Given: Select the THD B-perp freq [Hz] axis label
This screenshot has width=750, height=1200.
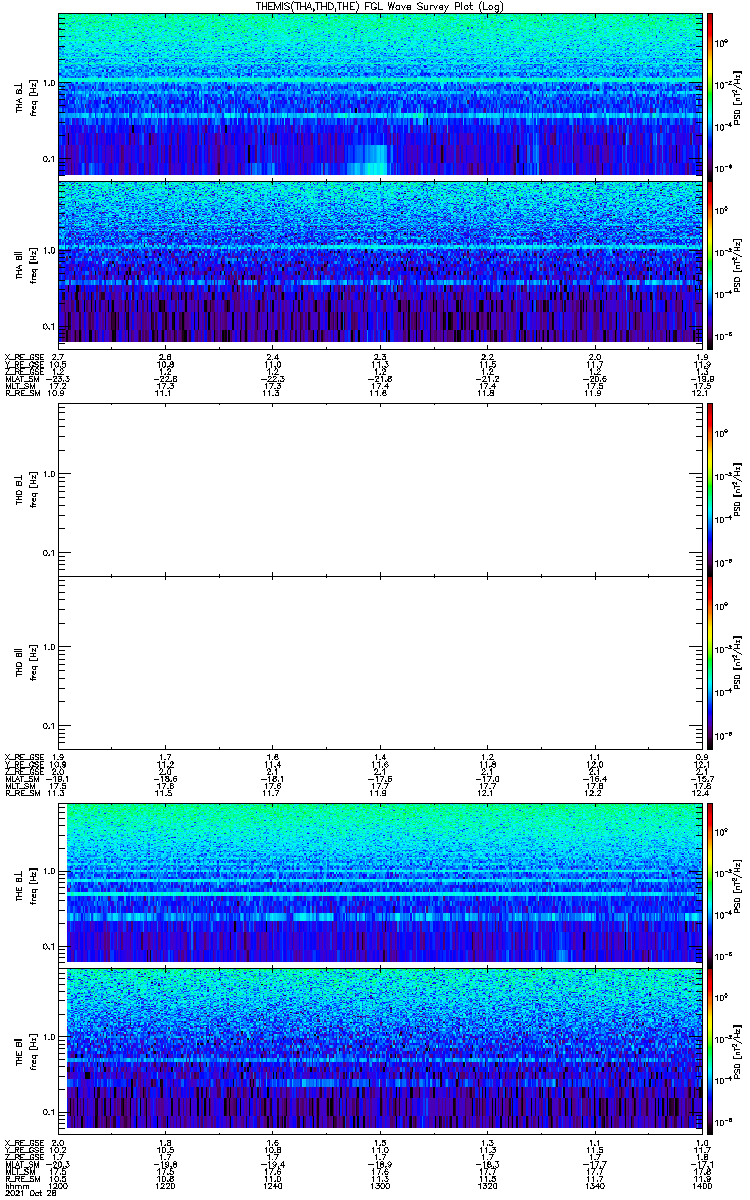Looking at the screenshot, I should (x=33, y=489).
